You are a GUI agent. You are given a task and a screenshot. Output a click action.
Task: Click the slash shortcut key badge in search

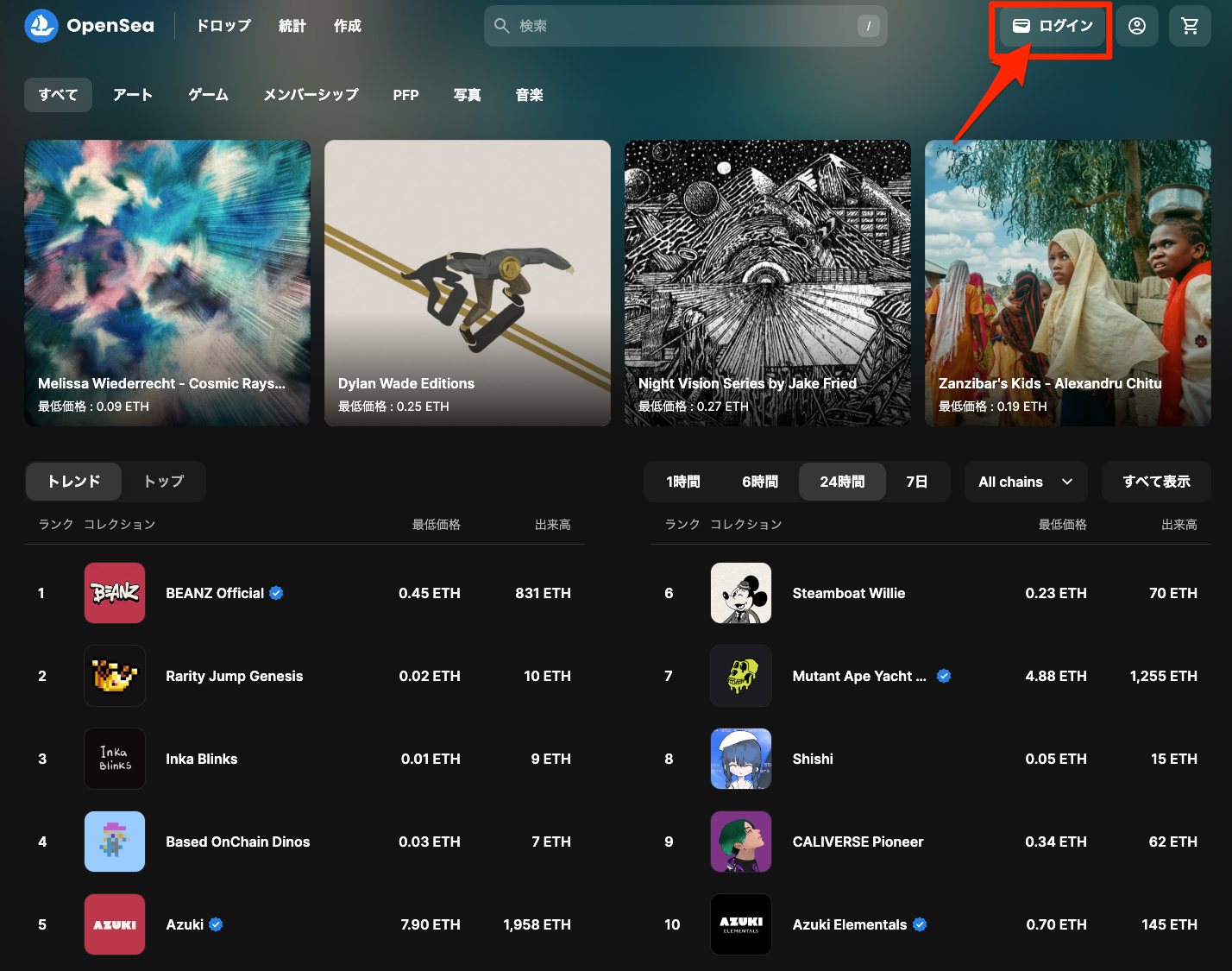tap(868, 26)
